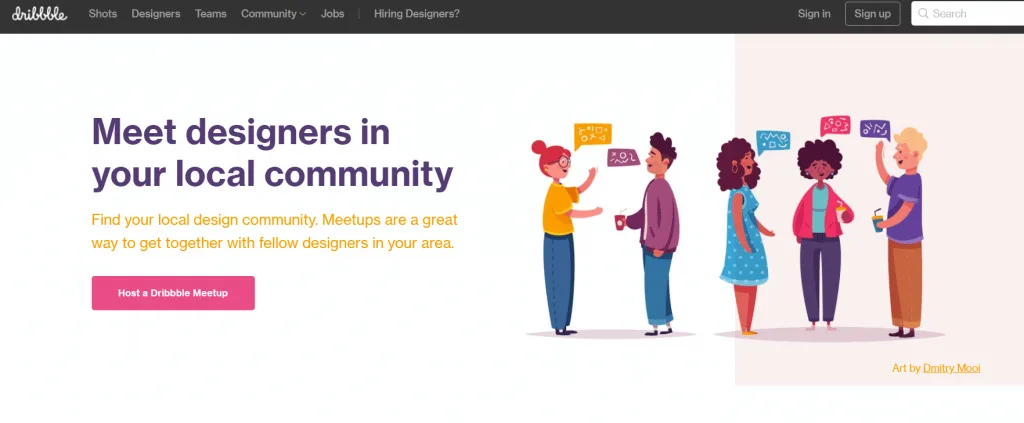The height and width of the screenshot is (423, 1024).
Task: Go to Designers in navigation
Action: click(156, 14)
